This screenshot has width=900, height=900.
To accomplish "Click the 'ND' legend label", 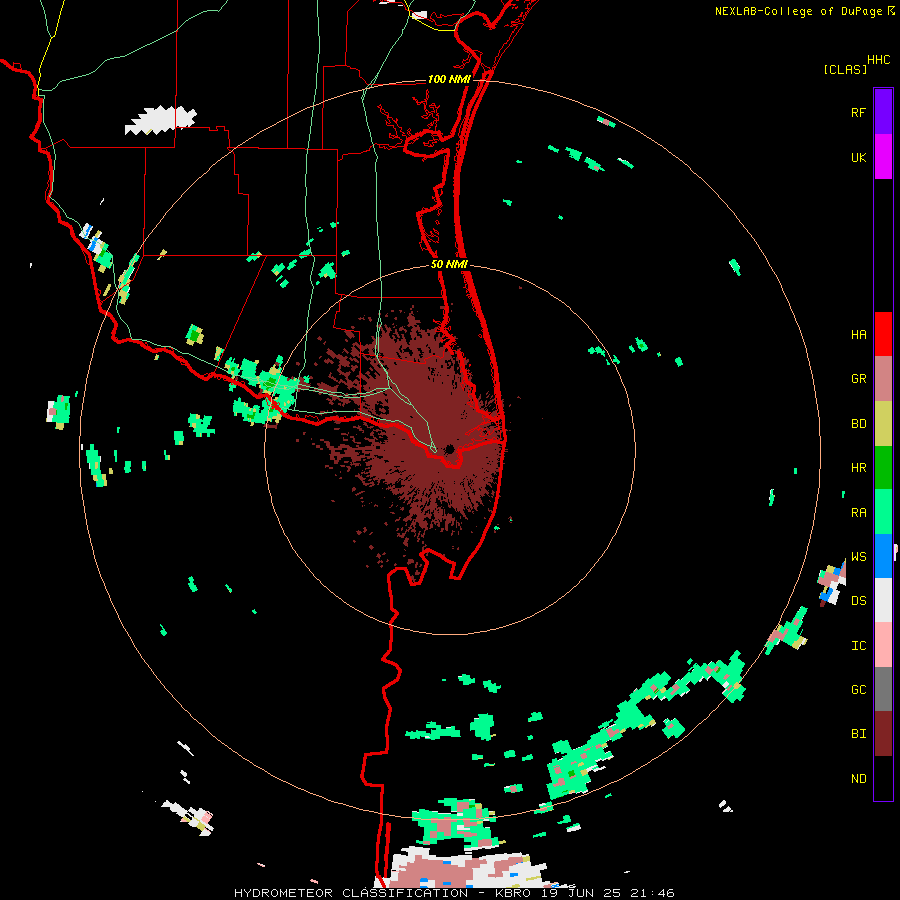I will 858,778.
